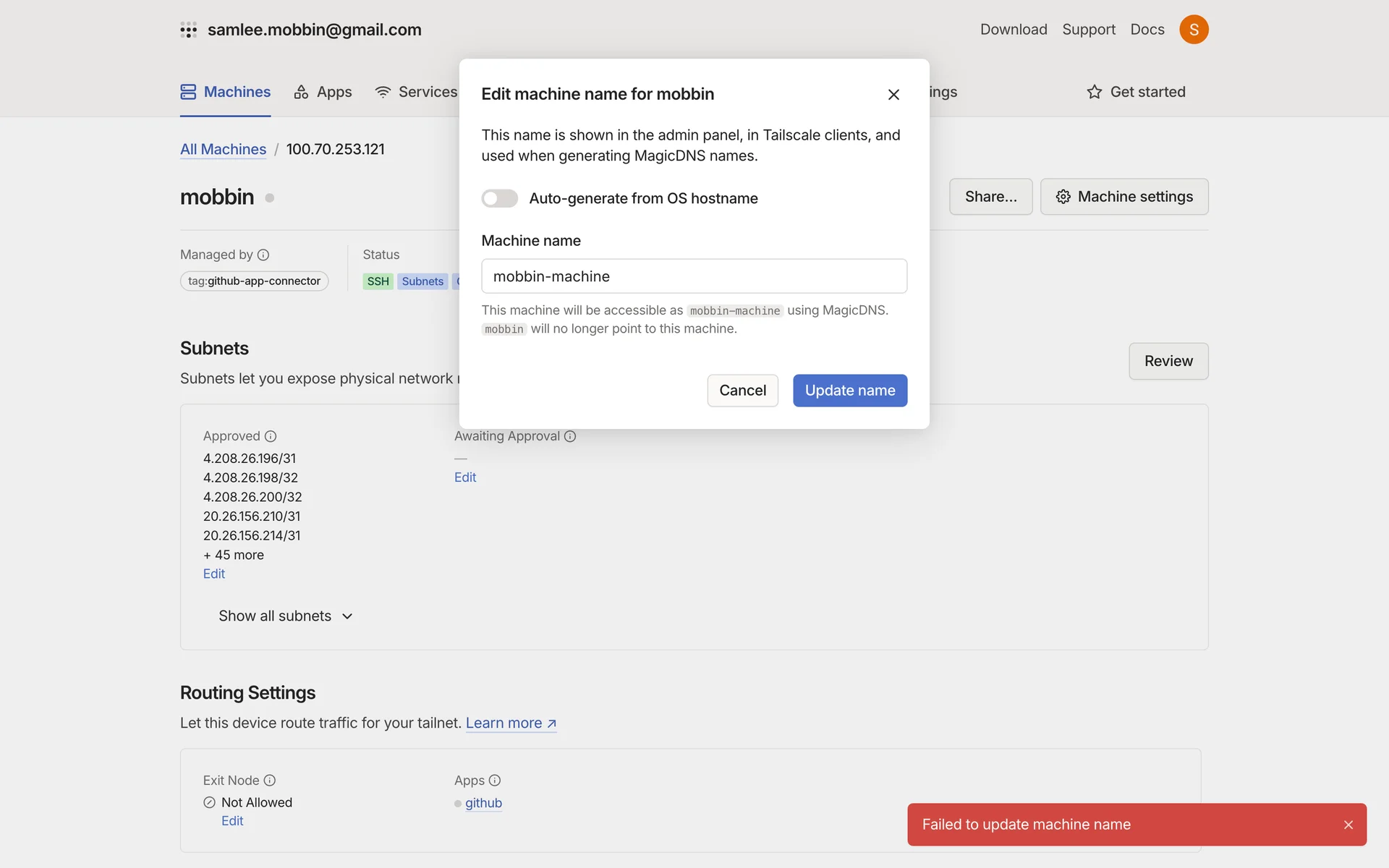
Task: Toggle Auto-generate from OS hostname switch
Action: coord(500,198)
